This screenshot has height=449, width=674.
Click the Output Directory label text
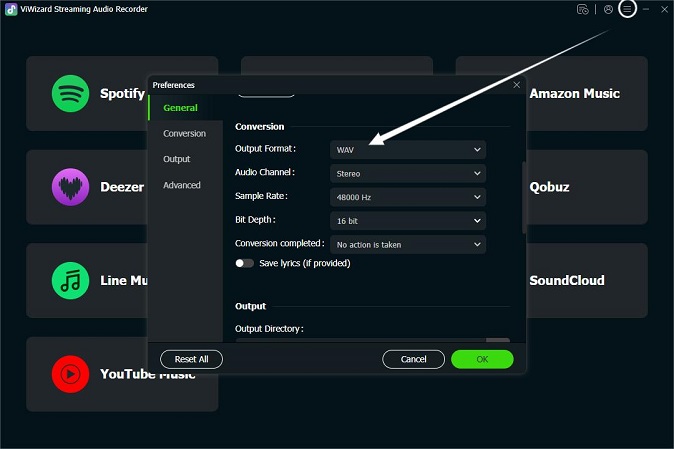(269, 328)
